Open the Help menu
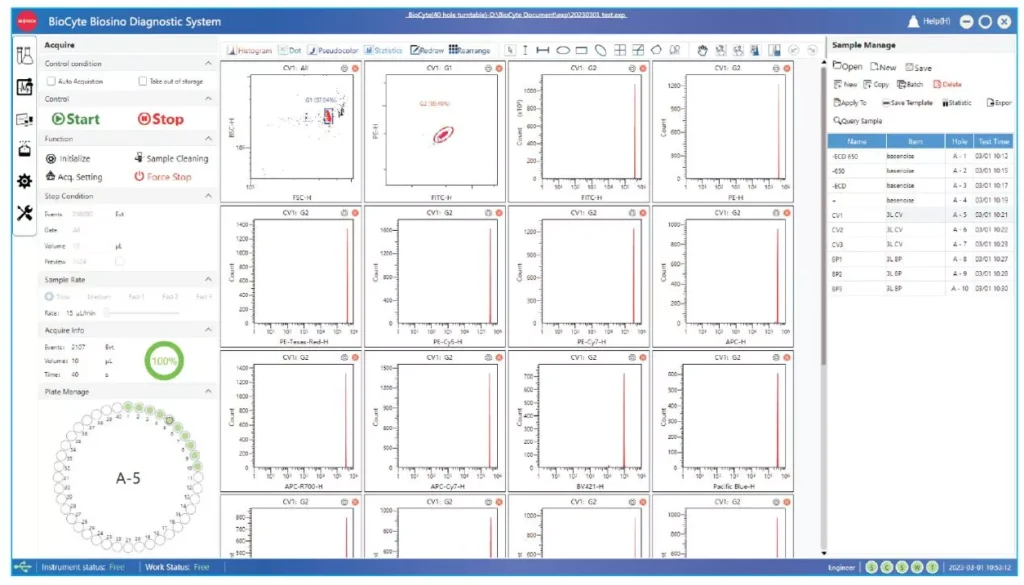1024x585 pixels. click(x=938, y=20)
